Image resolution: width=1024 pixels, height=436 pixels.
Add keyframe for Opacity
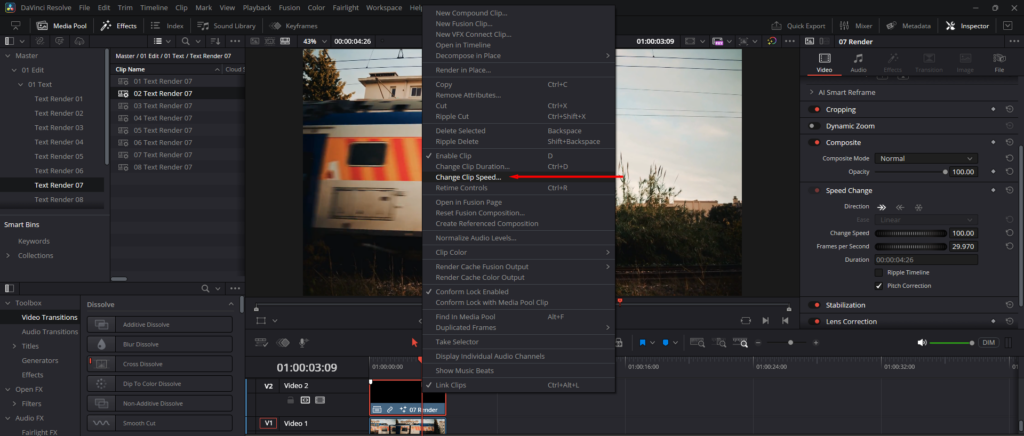[993, 172]
